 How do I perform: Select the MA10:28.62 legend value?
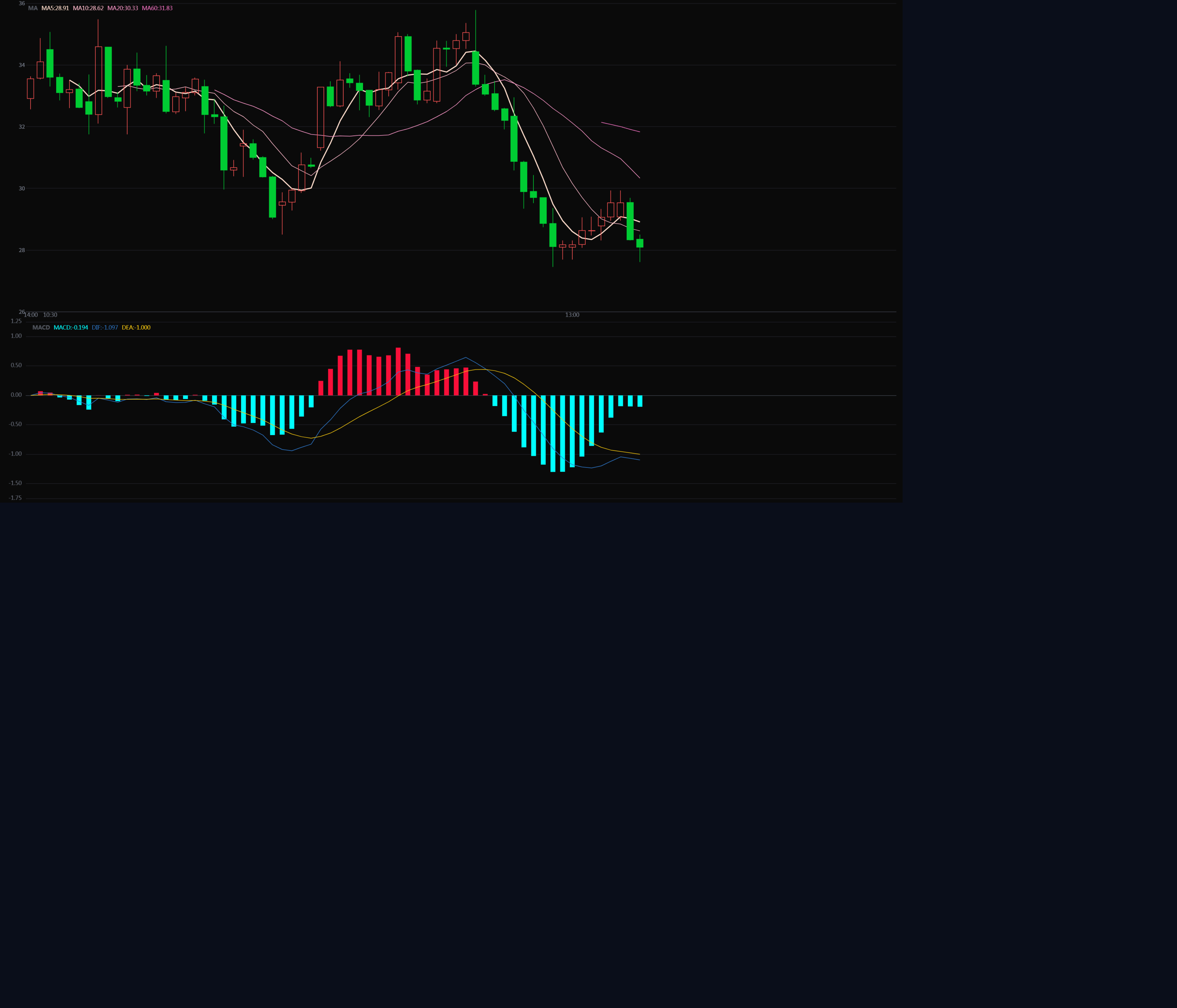(x=88, y=9)
